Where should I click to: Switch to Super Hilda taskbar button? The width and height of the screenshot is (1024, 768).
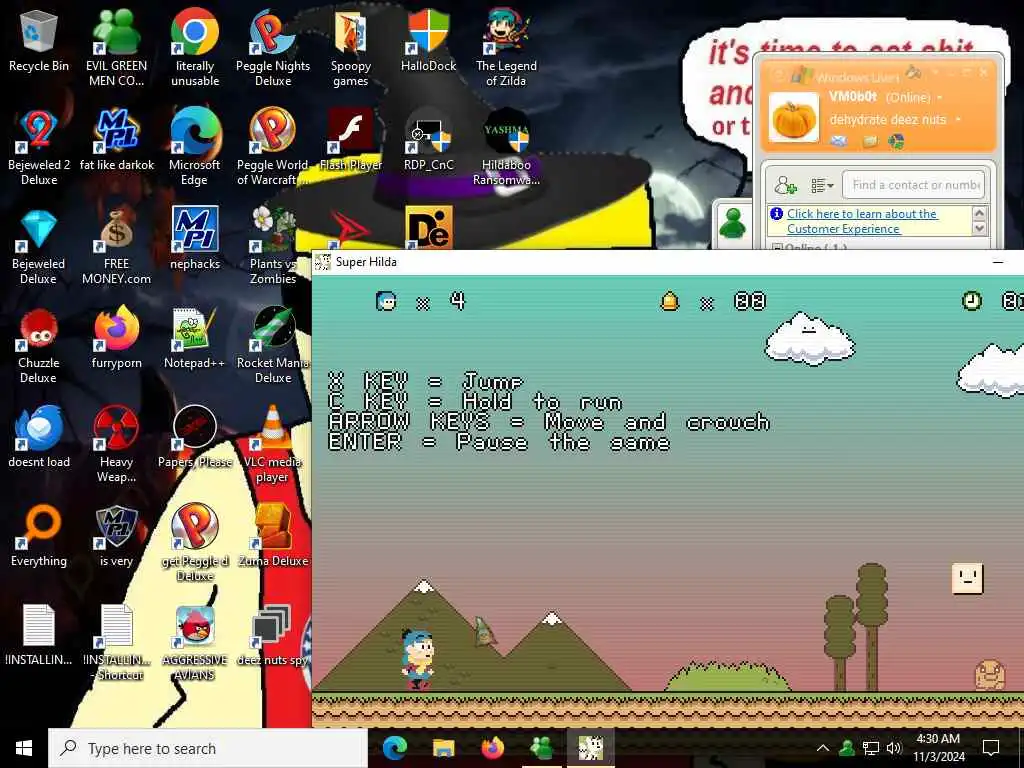[590, 748]
